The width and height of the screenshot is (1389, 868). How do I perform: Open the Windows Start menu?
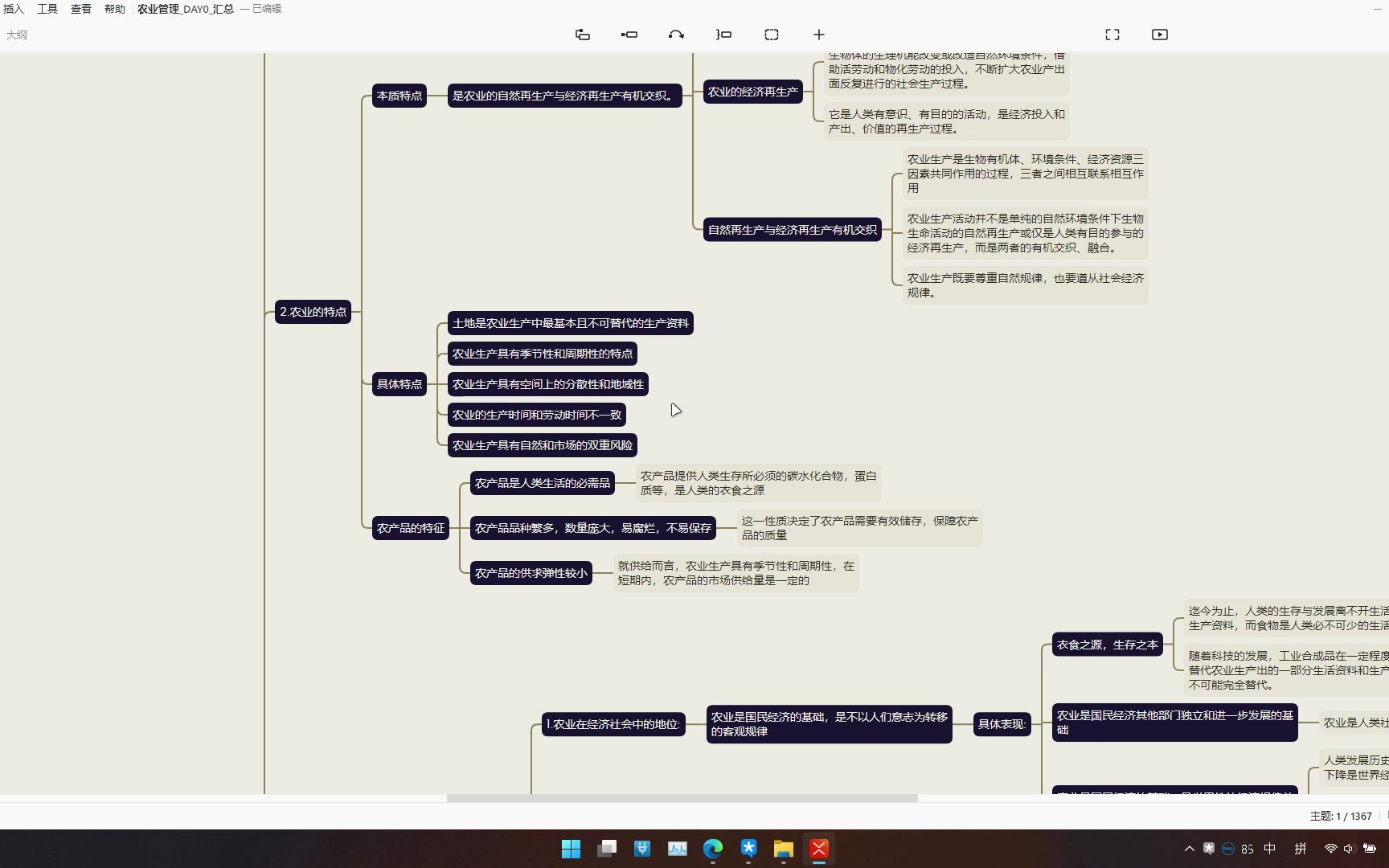pyautogui.click(x=572, y=849)
